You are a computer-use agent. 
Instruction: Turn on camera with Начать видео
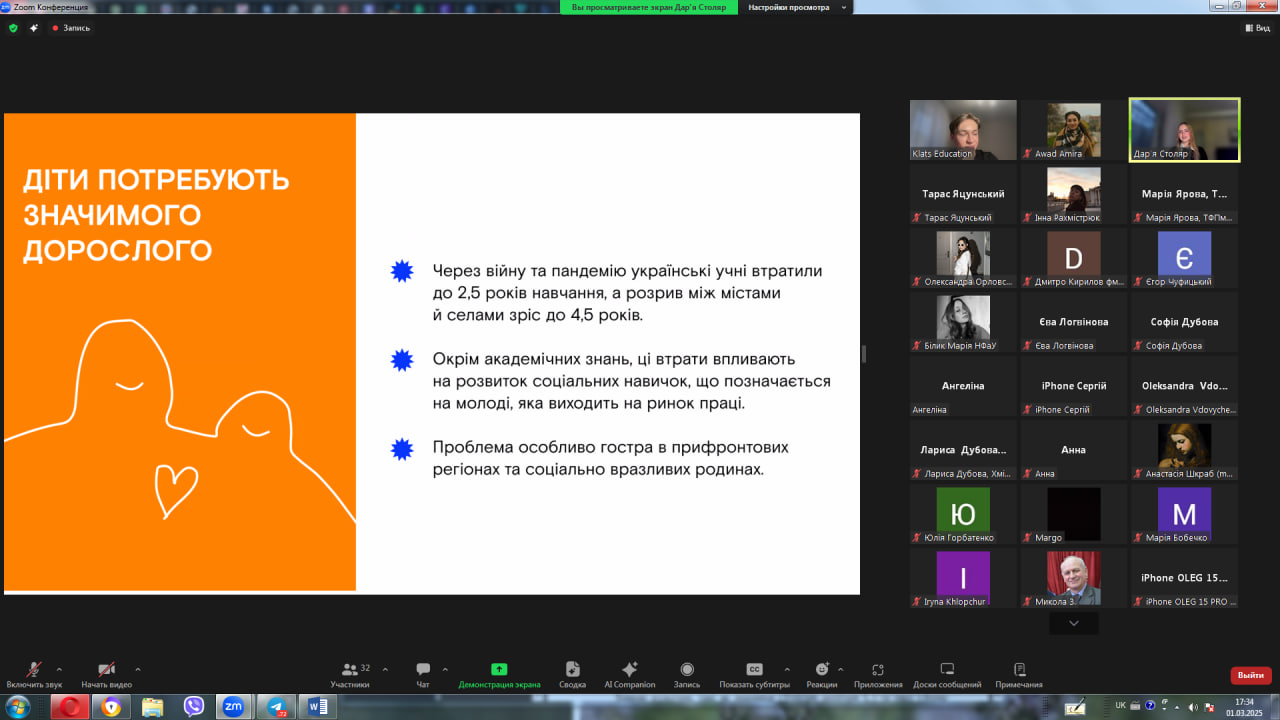(106, 675)
